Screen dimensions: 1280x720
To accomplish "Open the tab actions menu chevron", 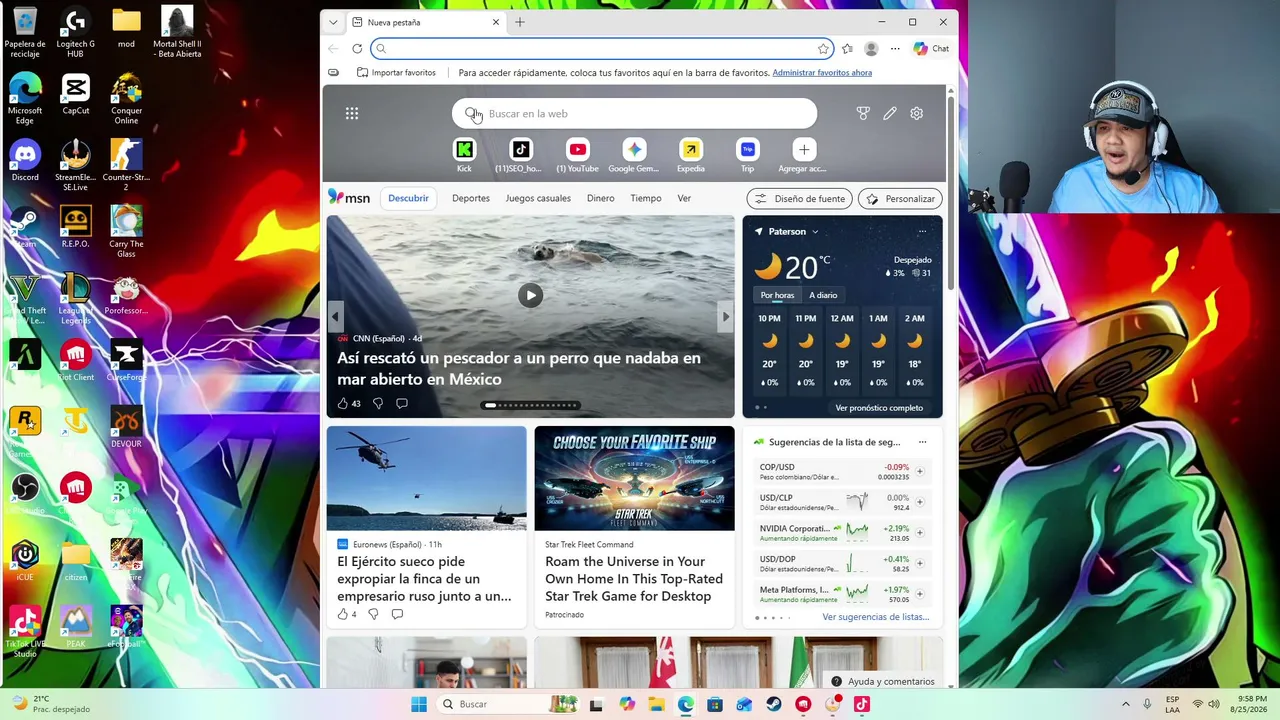I will point(333,22).
